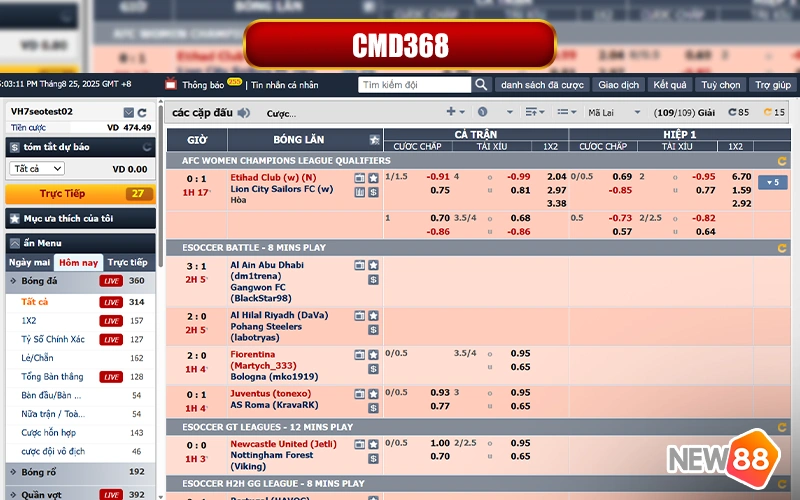
Task: Click the dollar icon on Al Ain Abu Dhabi row
Action: (x=373, y=280)
